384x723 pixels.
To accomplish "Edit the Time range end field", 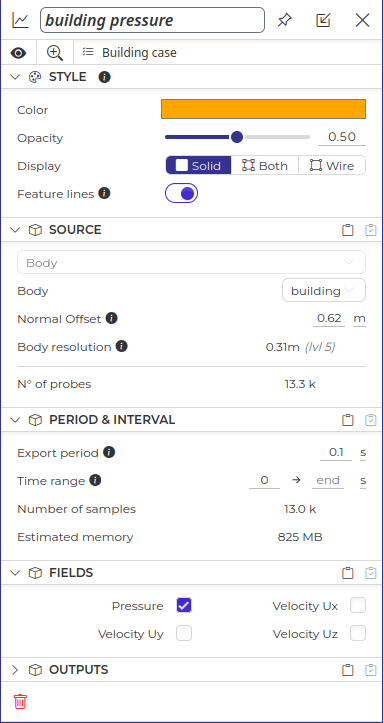I will 328,480.
